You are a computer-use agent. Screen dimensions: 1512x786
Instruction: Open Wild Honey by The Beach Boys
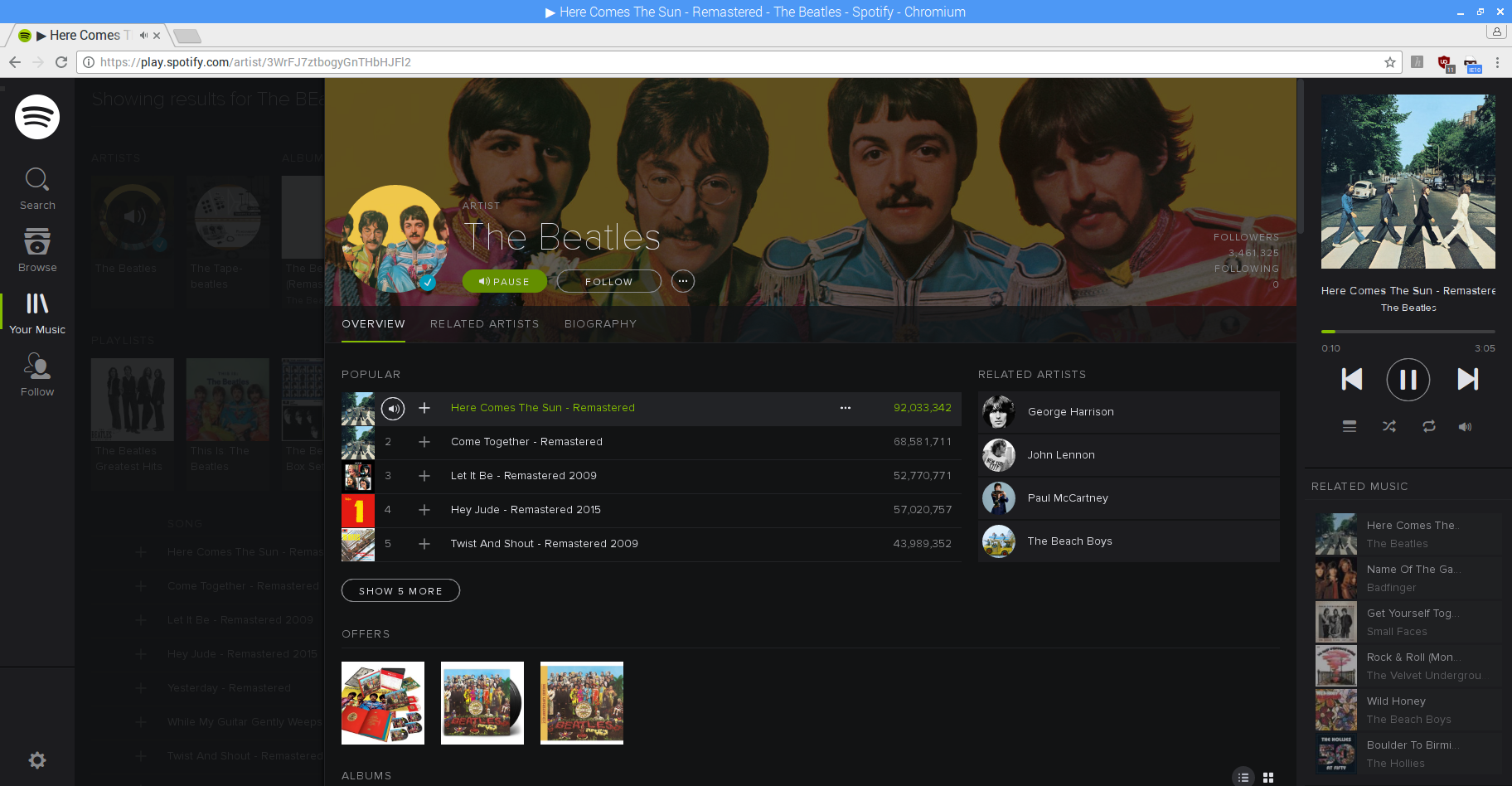[x=1408, y=711]
